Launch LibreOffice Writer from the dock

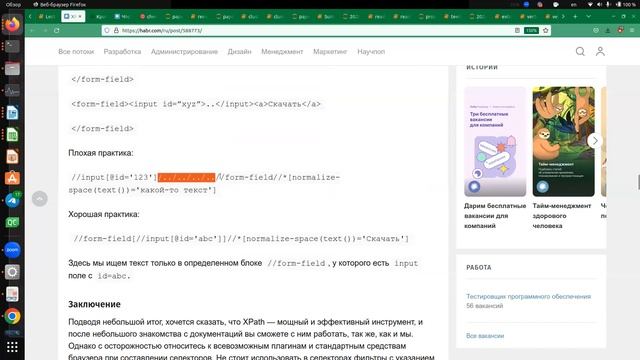point(12,112)
